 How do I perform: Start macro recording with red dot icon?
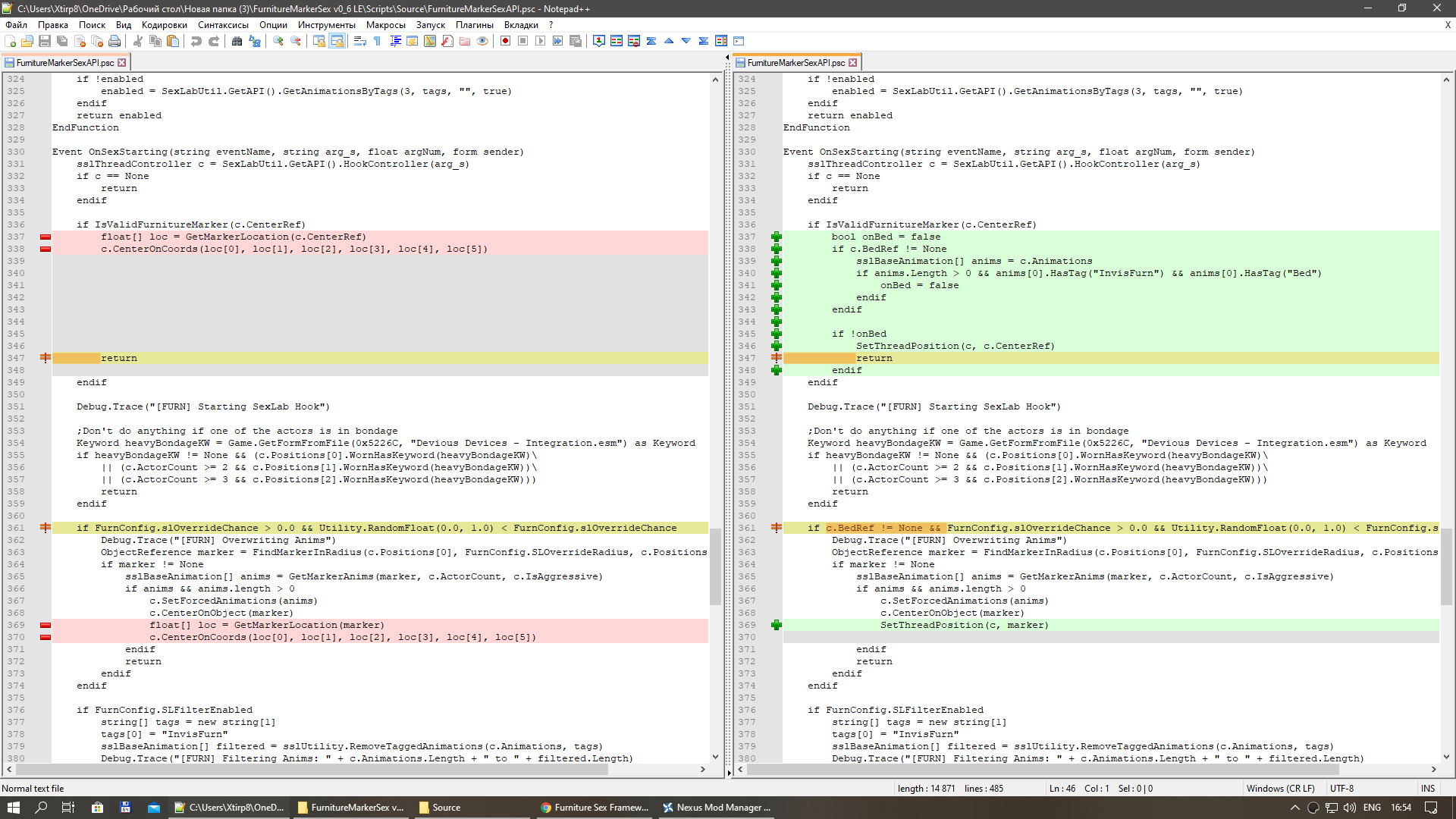tap(505, 41)
